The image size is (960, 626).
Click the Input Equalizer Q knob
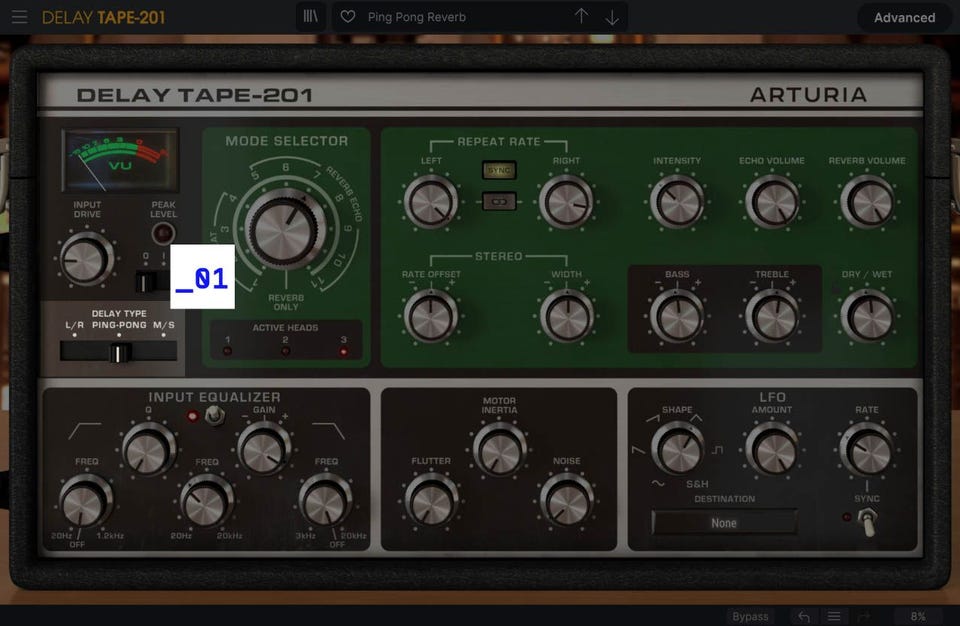(149, 449)
